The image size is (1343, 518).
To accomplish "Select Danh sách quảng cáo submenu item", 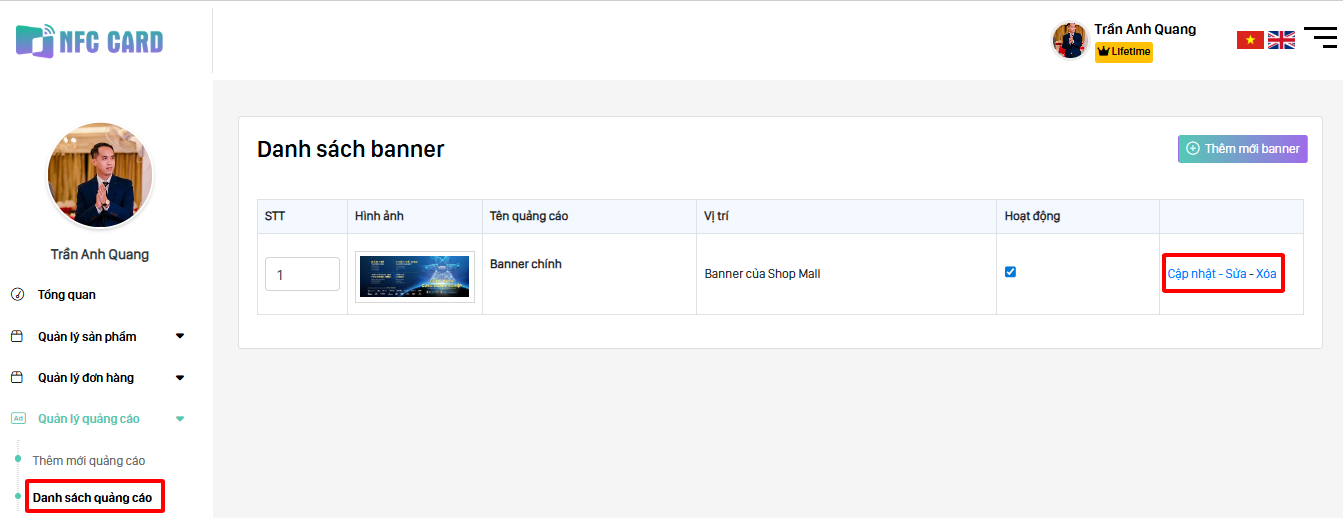I will tap(92, 497).
